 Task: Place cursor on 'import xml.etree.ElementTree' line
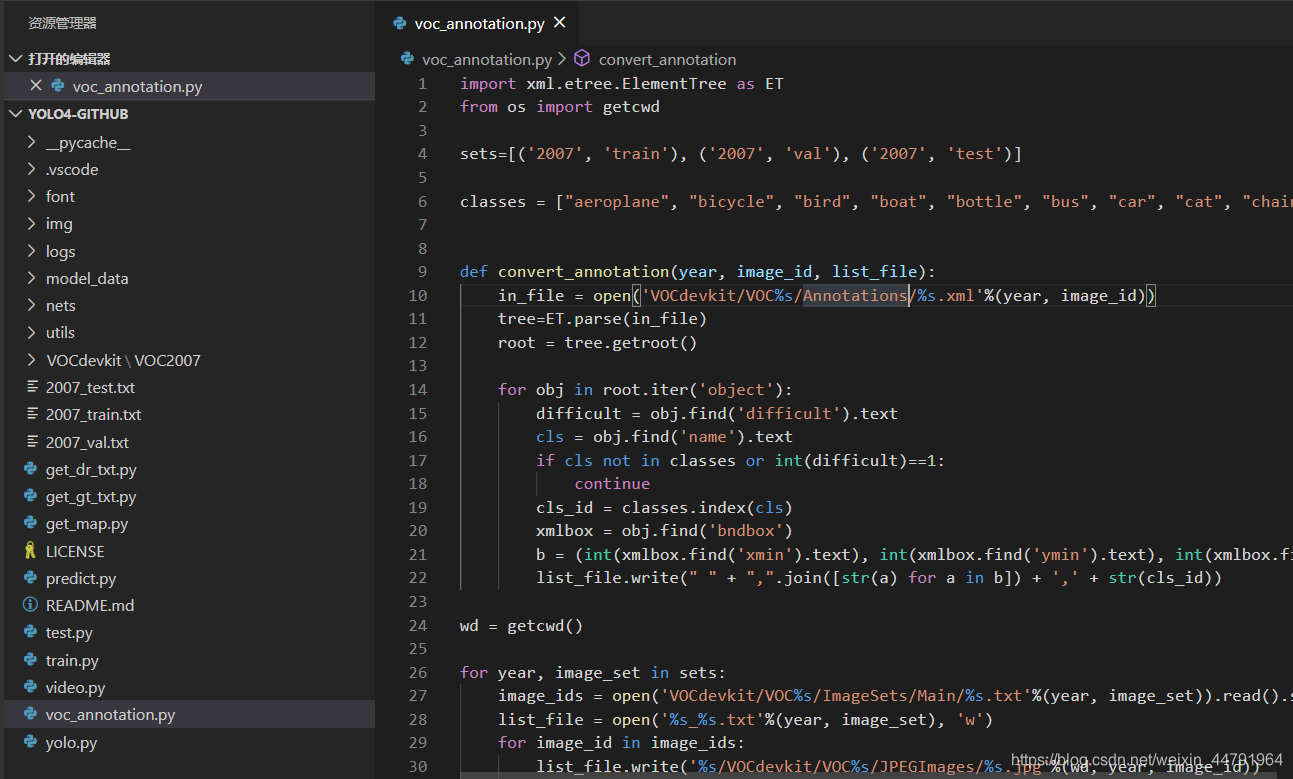[622, 84]
